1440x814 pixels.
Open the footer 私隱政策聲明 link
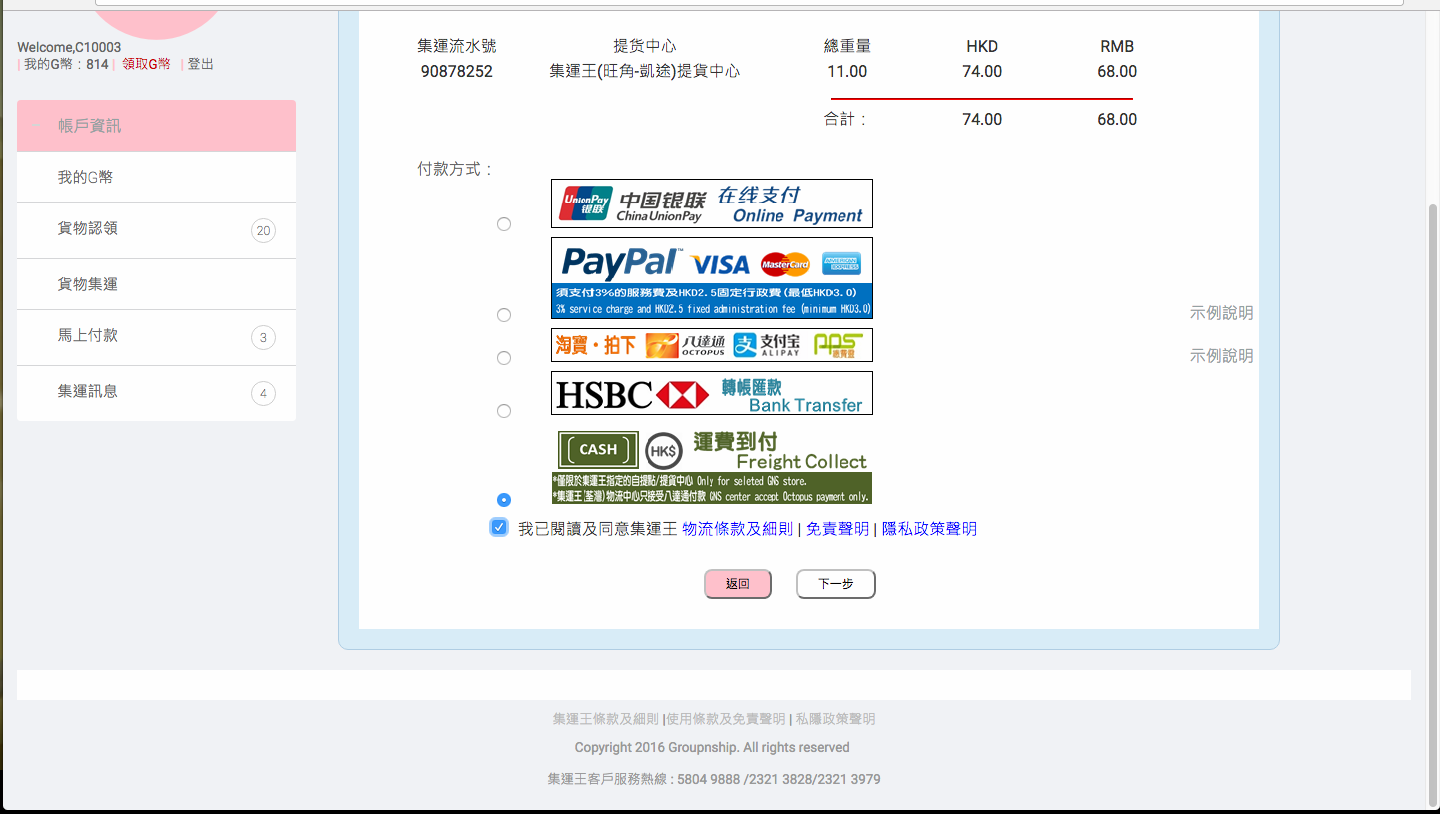point(835,719)
